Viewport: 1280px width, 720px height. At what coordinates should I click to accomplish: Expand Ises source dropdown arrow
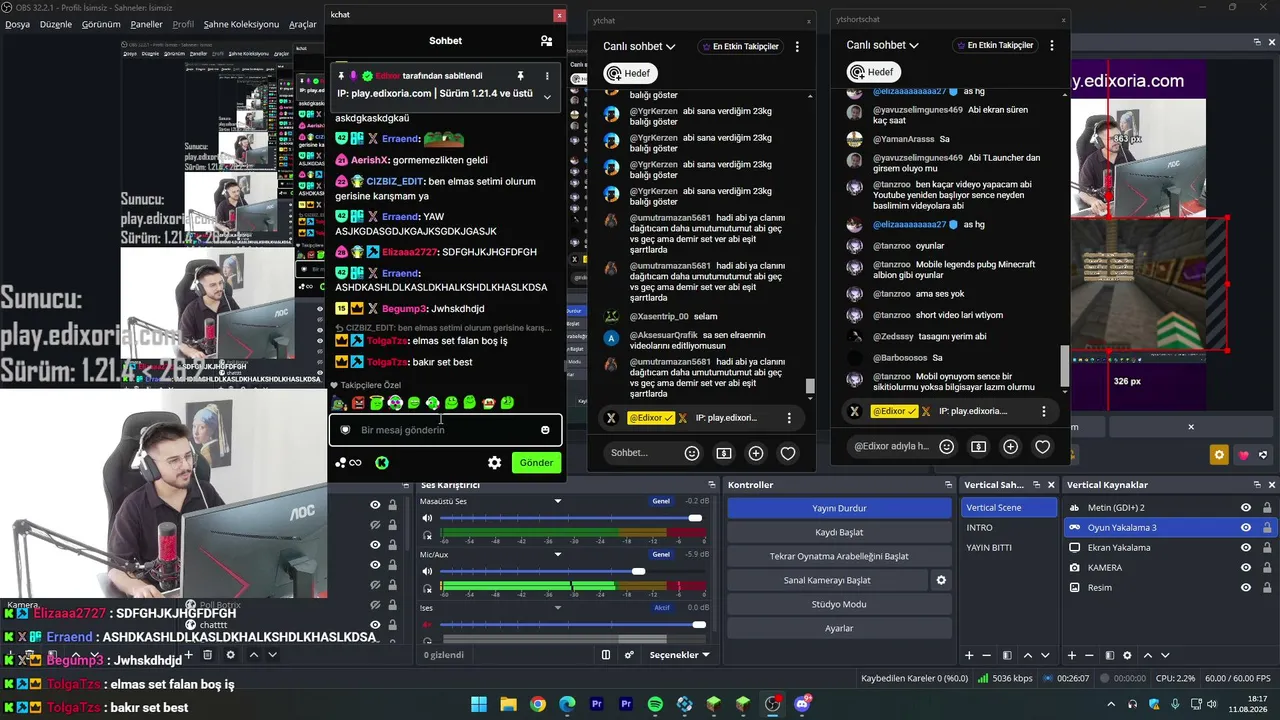click(x=558, y=607)
